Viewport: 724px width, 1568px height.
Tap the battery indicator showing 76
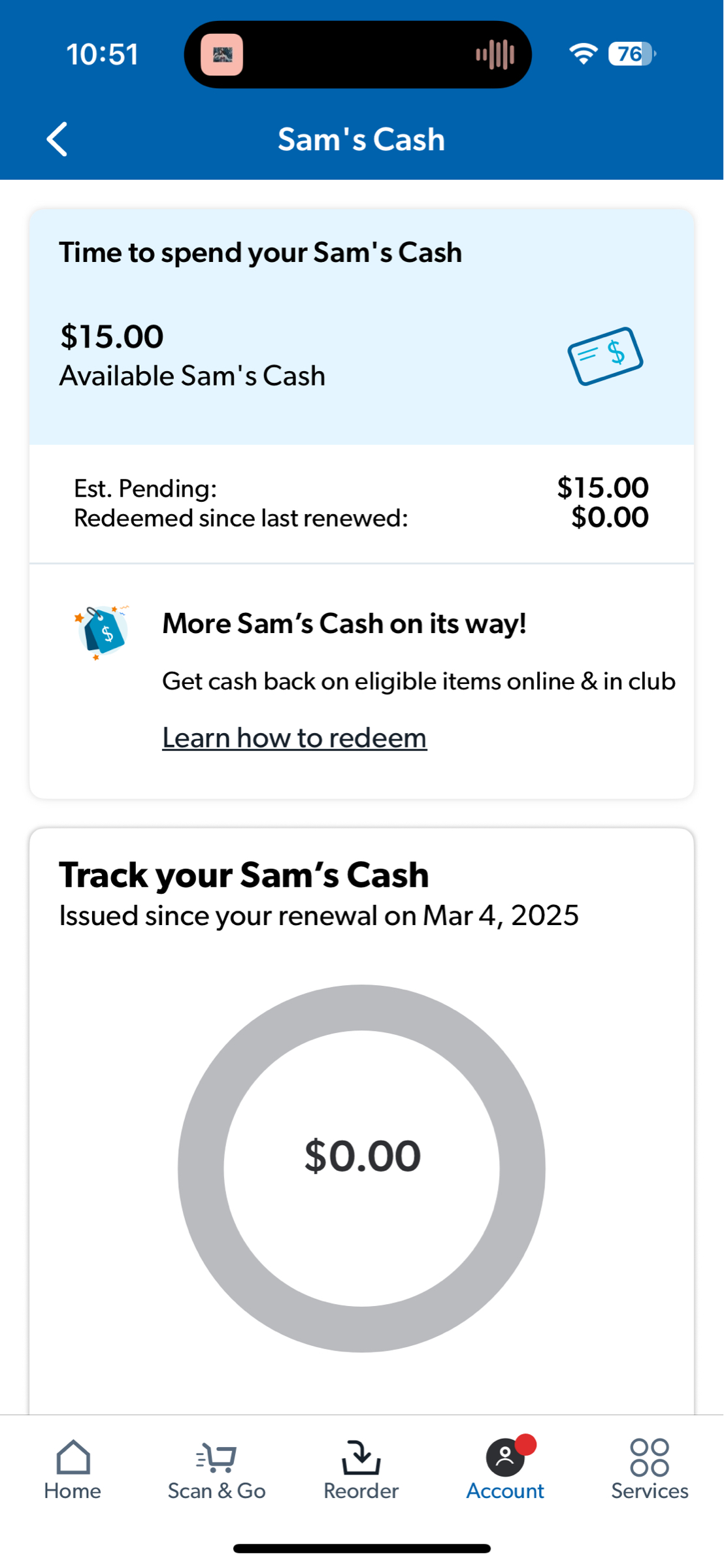(x=629, y=55)
